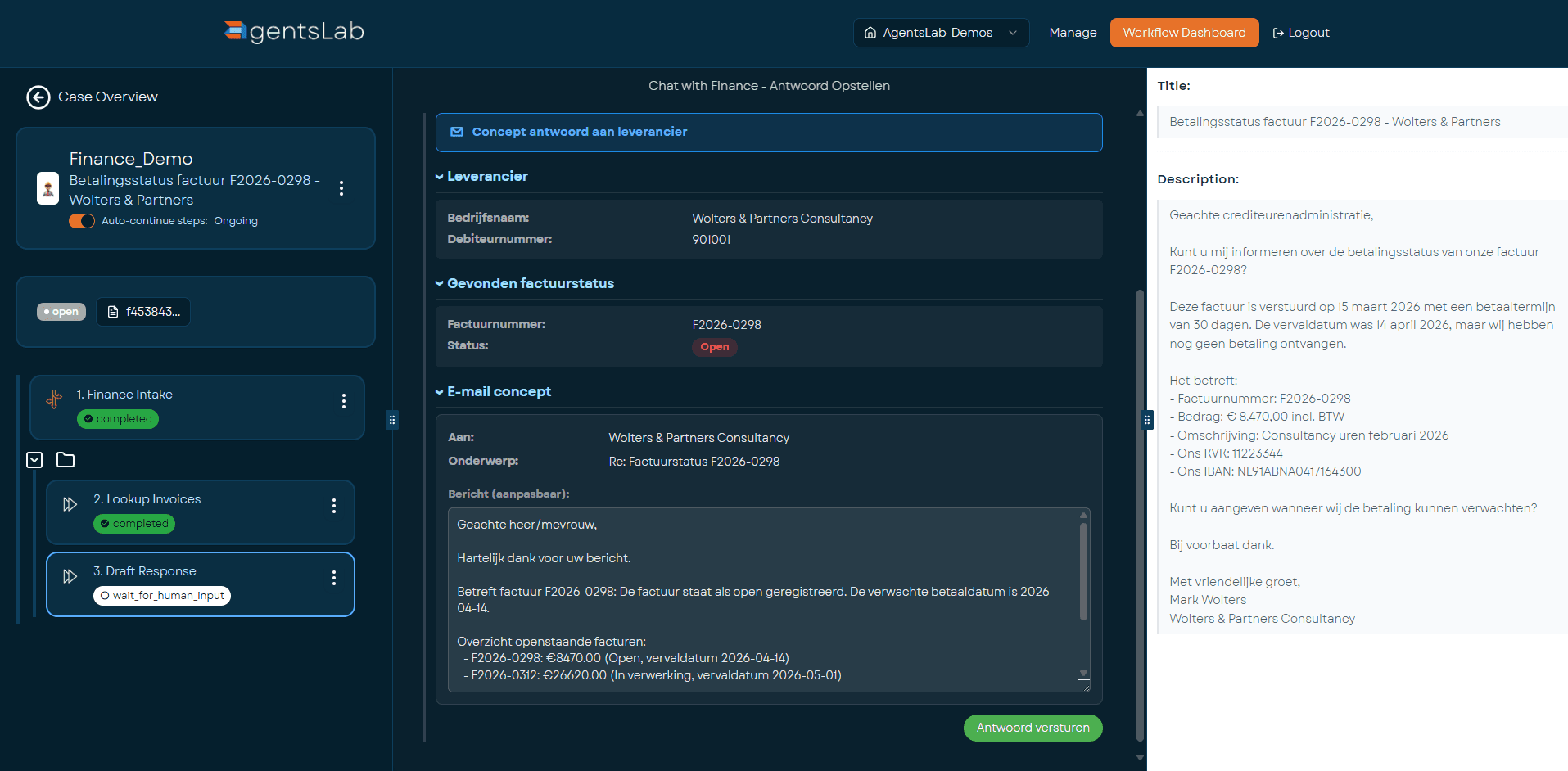Viewport: 1568px width, 771px height.
Task: Click the agent avatar icon next to Finance_Demo
Action: (47, 189)
